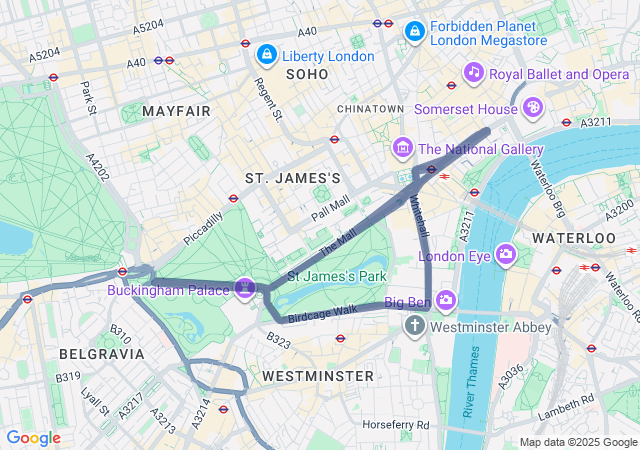Image resolution: width=640 pixels, height=450 pixels.
Task: Select The National Gallery museum icon
Action: pyautogui.click(x=403, y=148)
